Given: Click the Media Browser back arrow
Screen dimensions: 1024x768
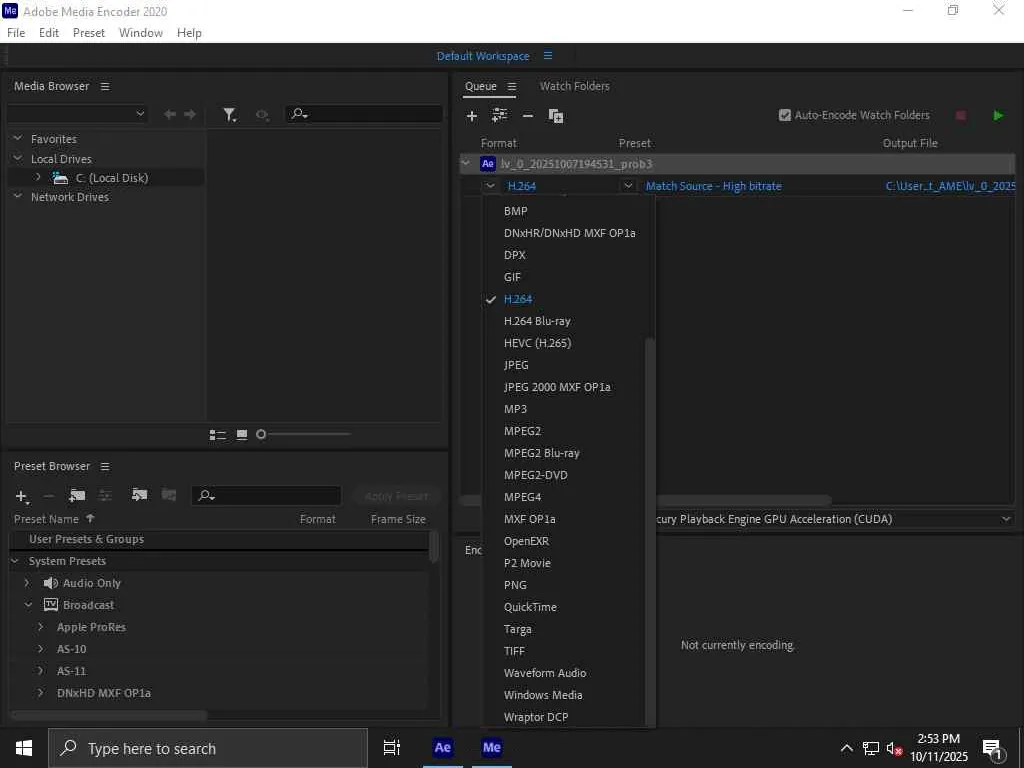Looking at the screenshot, I should 170,114.
